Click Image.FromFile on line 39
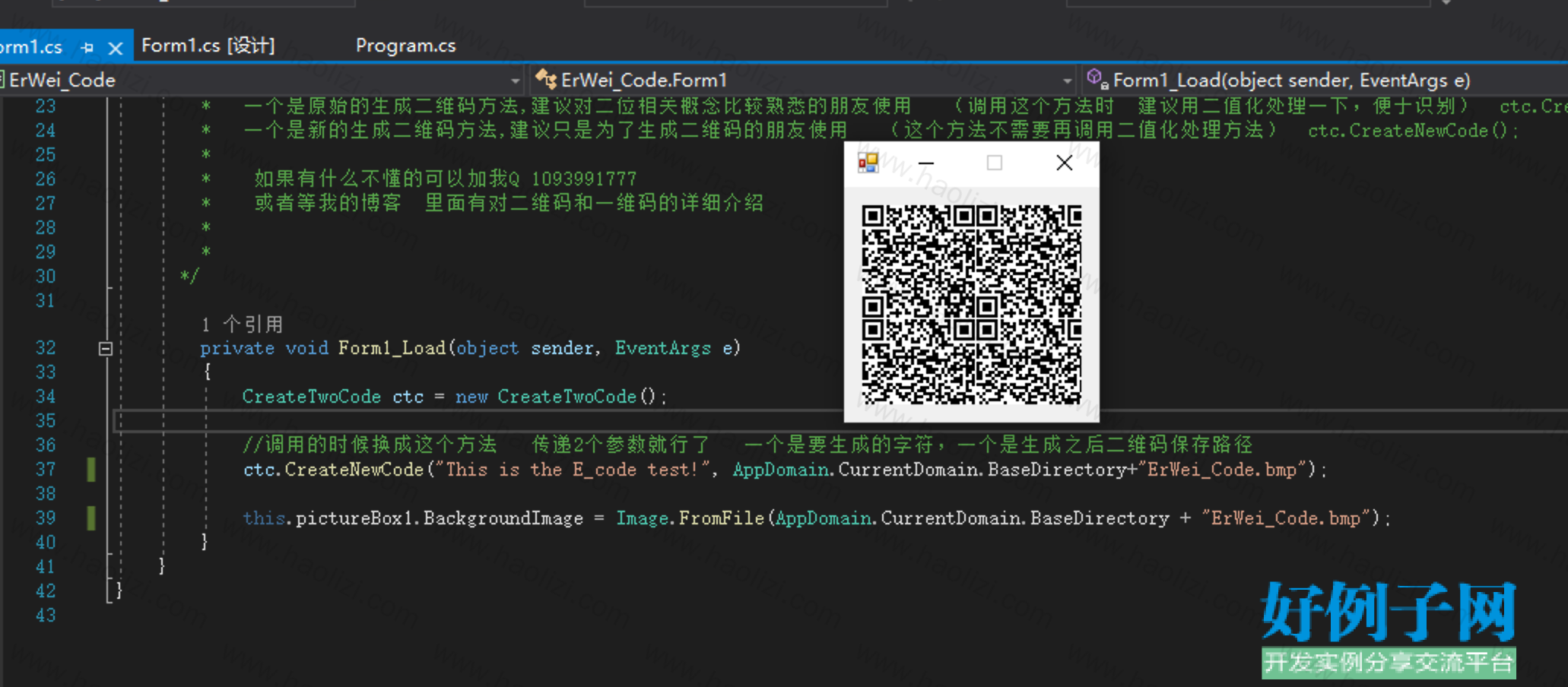 coord(690,518)
